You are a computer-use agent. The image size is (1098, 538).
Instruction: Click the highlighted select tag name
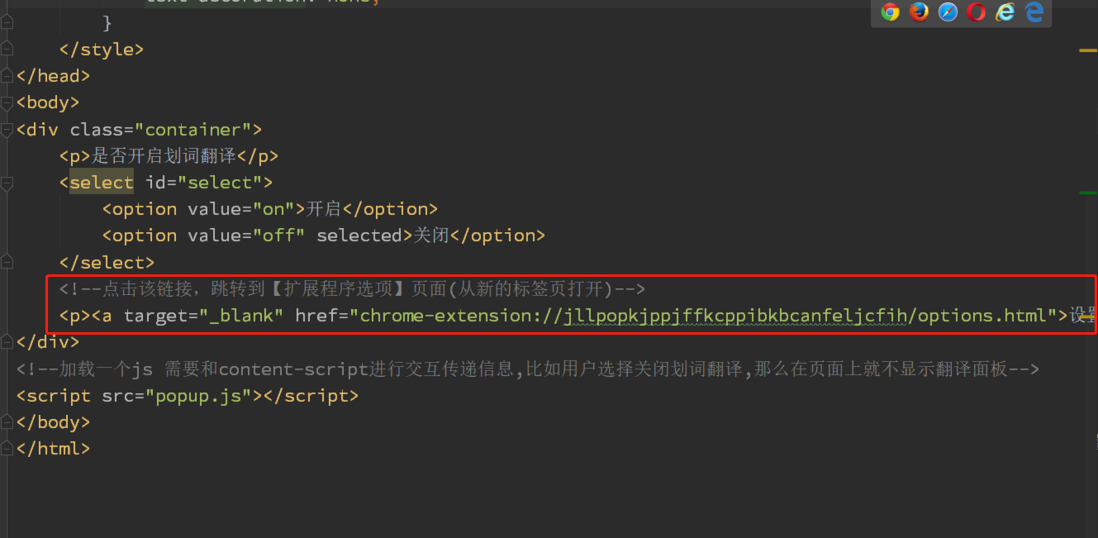102,183
